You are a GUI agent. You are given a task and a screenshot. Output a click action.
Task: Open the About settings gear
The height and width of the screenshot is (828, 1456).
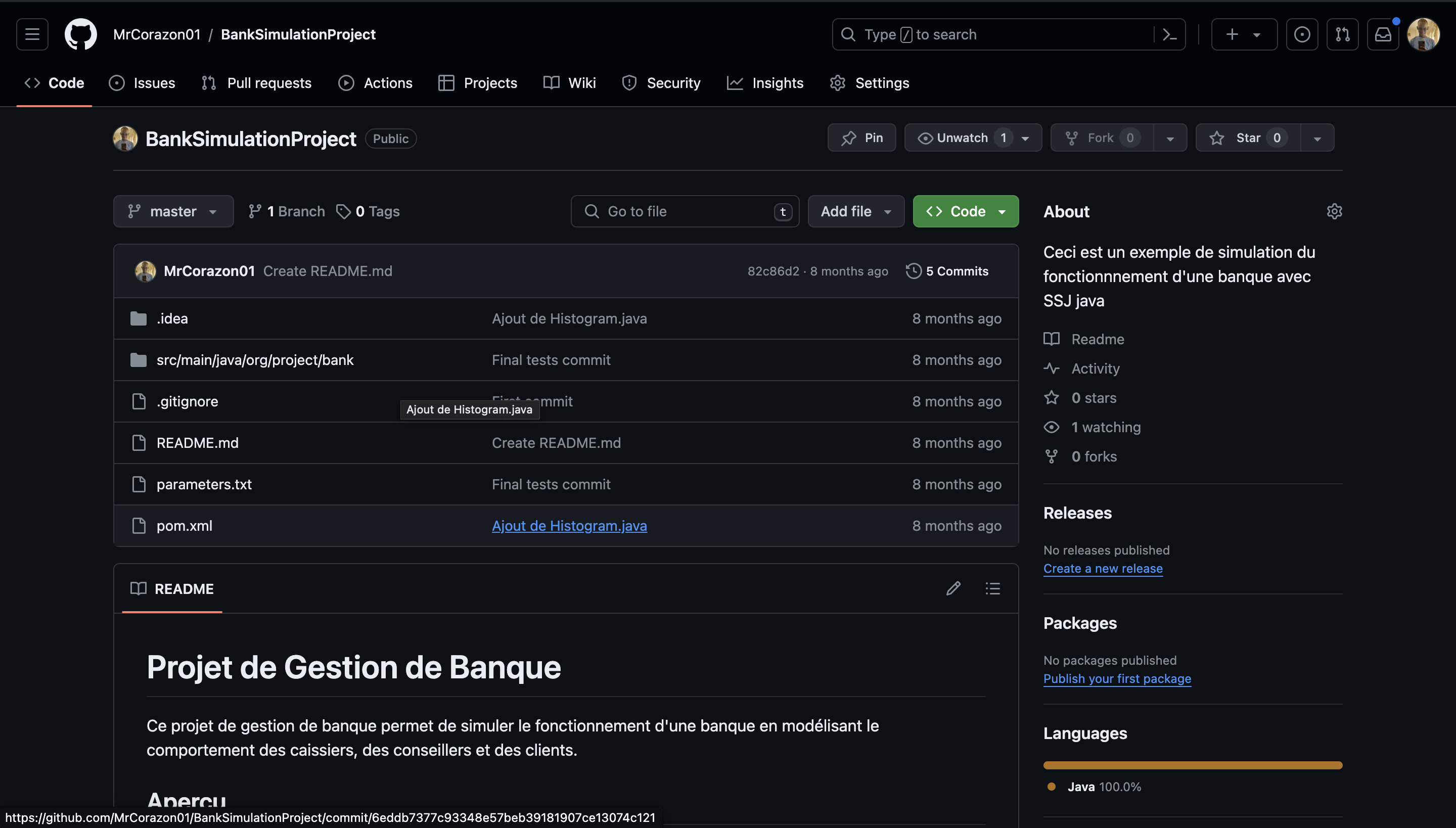tap(1334, 211)
